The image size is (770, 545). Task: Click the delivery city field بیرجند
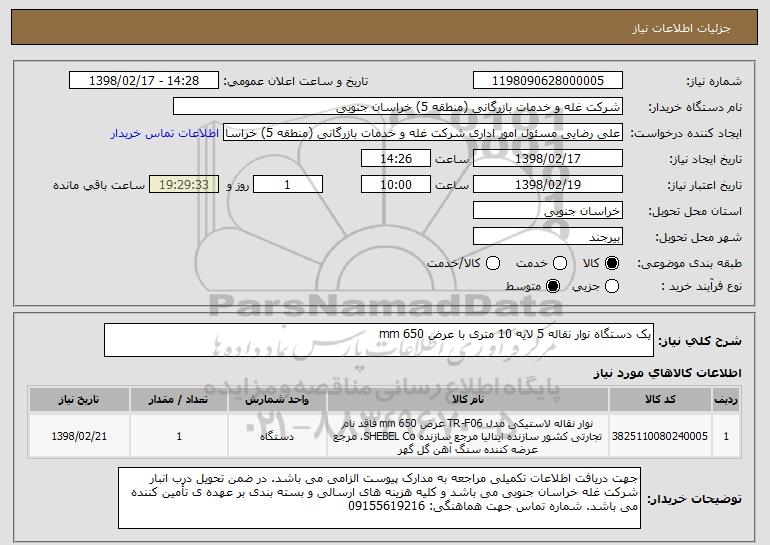pos(548,237)
